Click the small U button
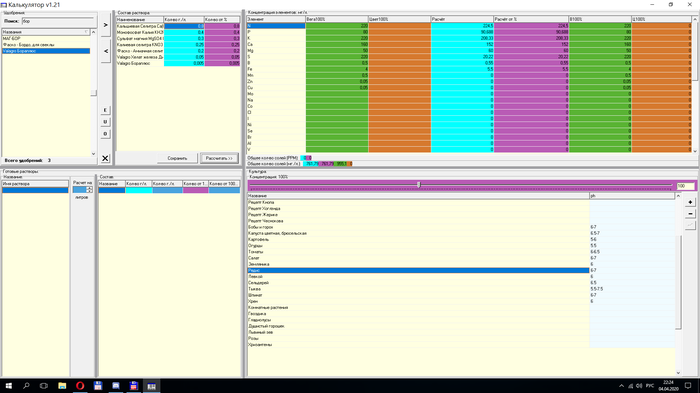This screenshot has height=393, width=700. click(105, 121)
